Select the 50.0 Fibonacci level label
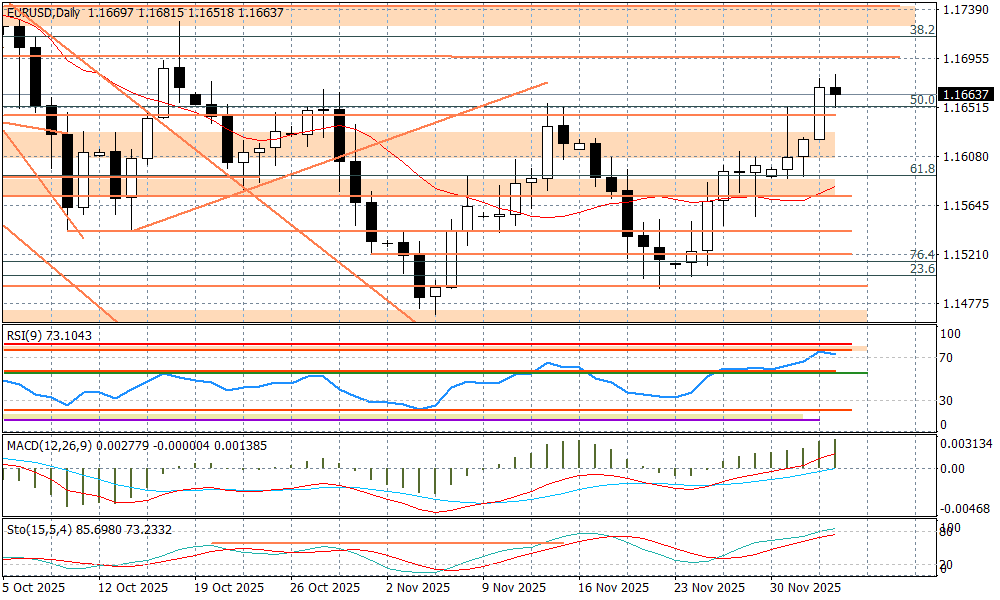This screenshot has height=600, width=1000. [922, 100]
